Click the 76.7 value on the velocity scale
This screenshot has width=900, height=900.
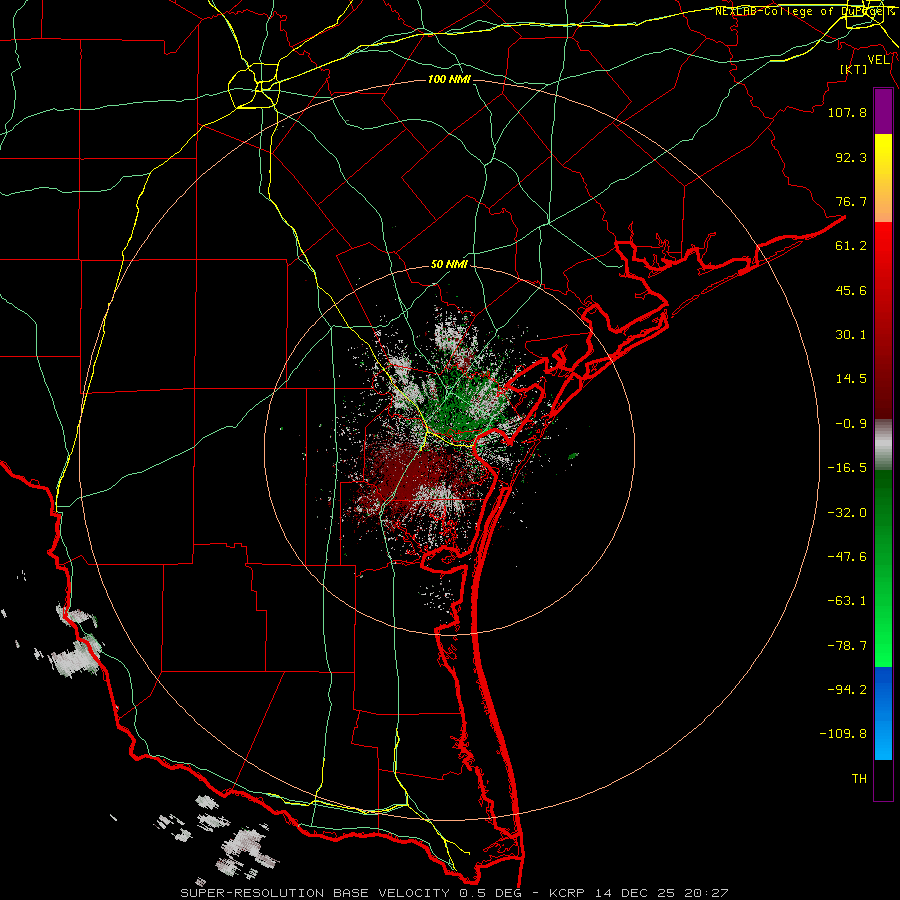click(851, 201)
